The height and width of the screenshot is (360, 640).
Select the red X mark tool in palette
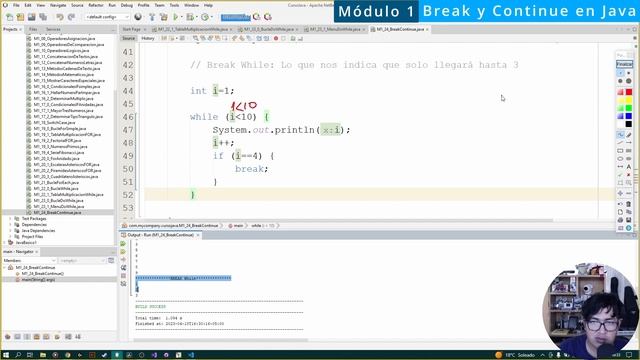[629, 175]
